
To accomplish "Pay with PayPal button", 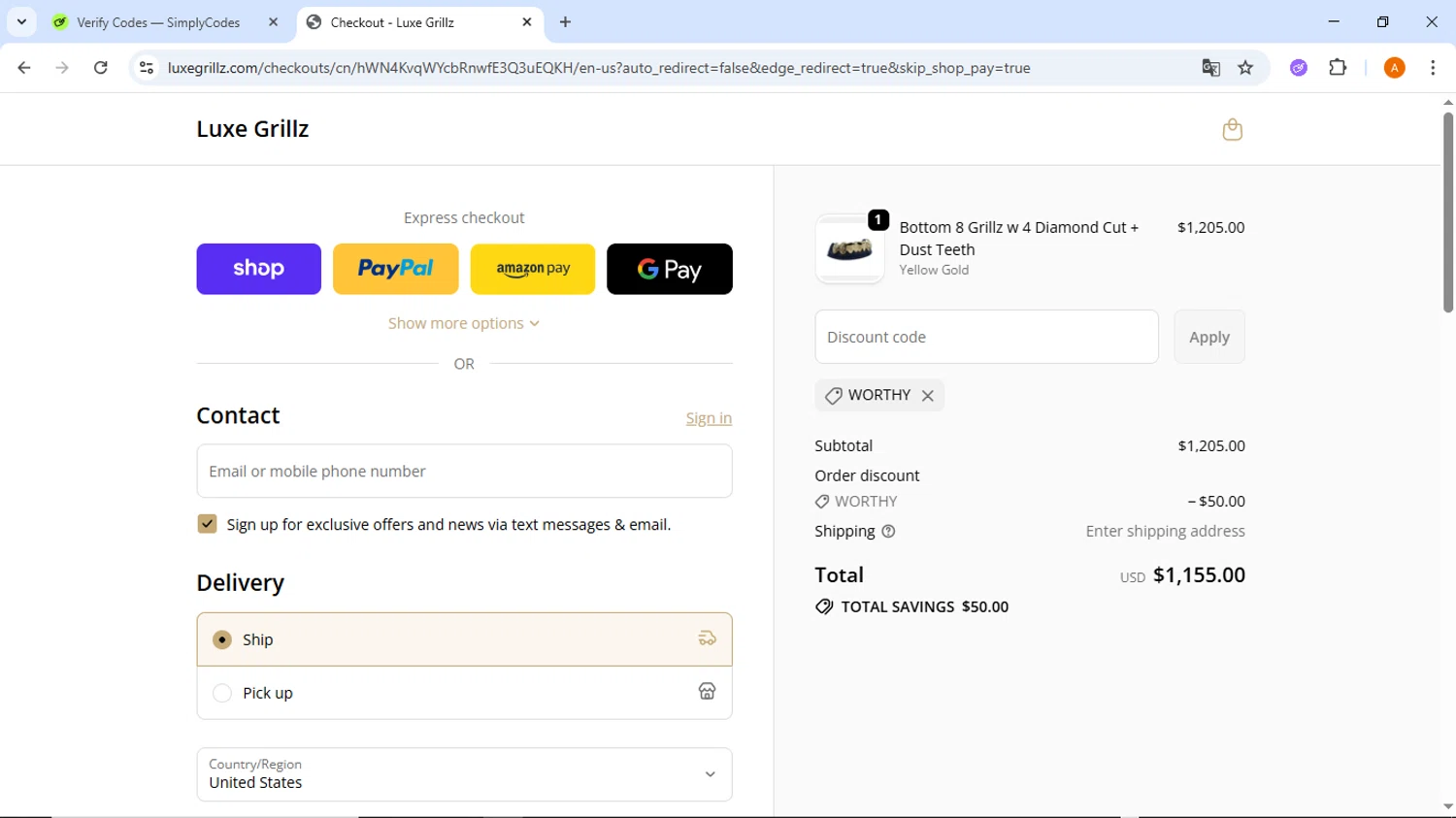I will (395, 269).
